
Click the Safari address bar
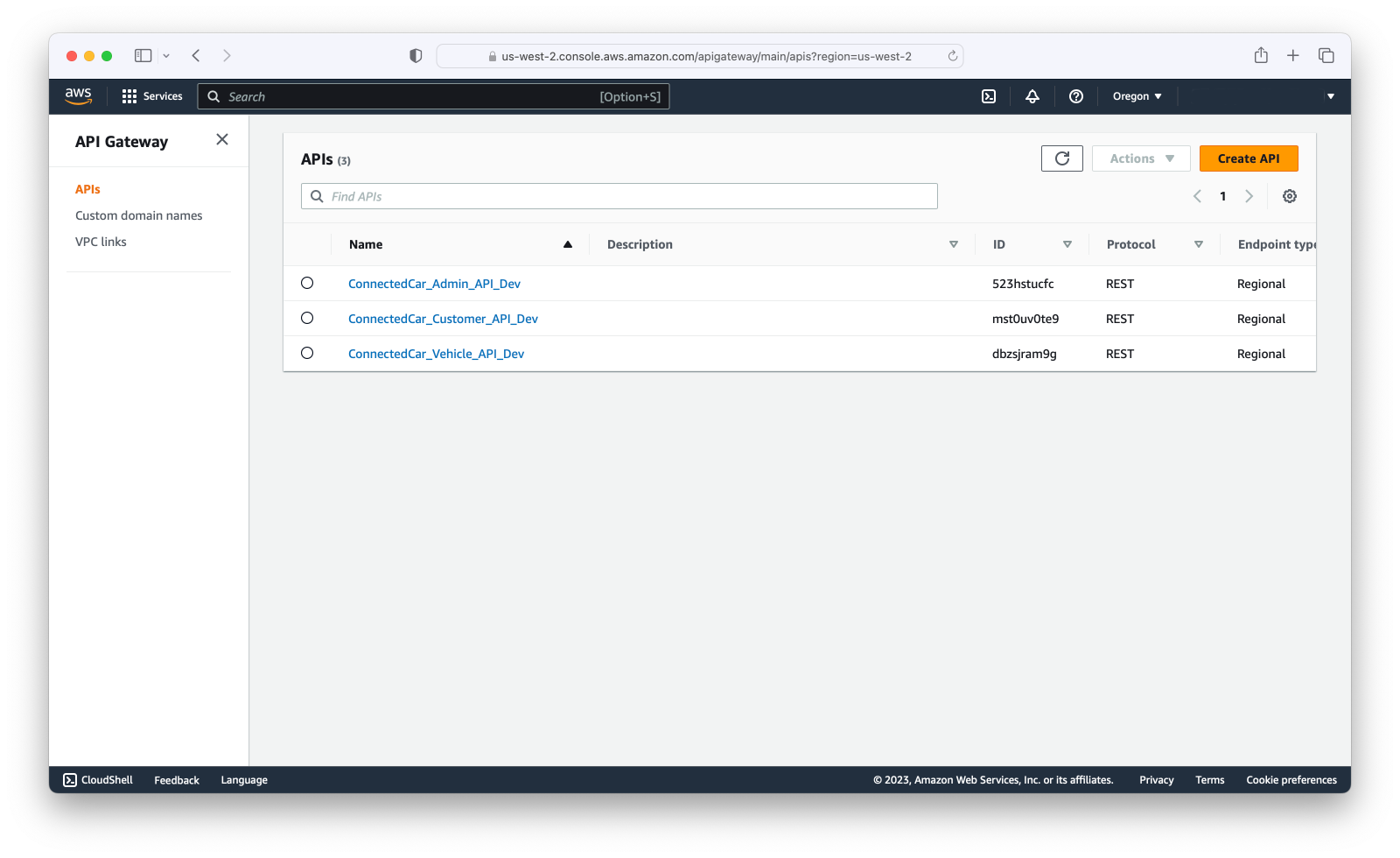coord(700,56)
